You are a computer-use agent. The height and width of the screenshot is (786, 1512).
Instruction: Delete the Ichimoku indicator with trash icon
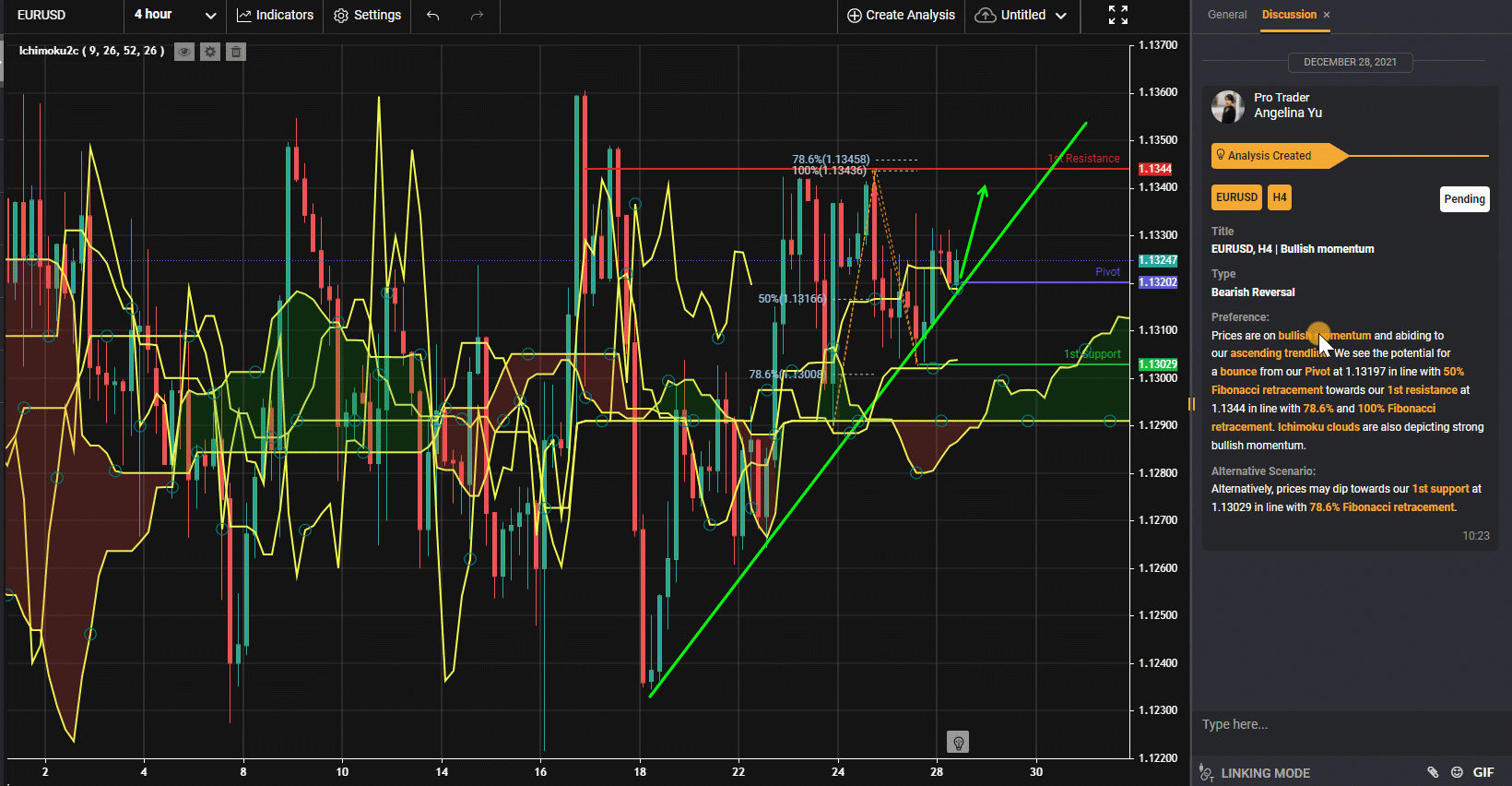[236, 52]
